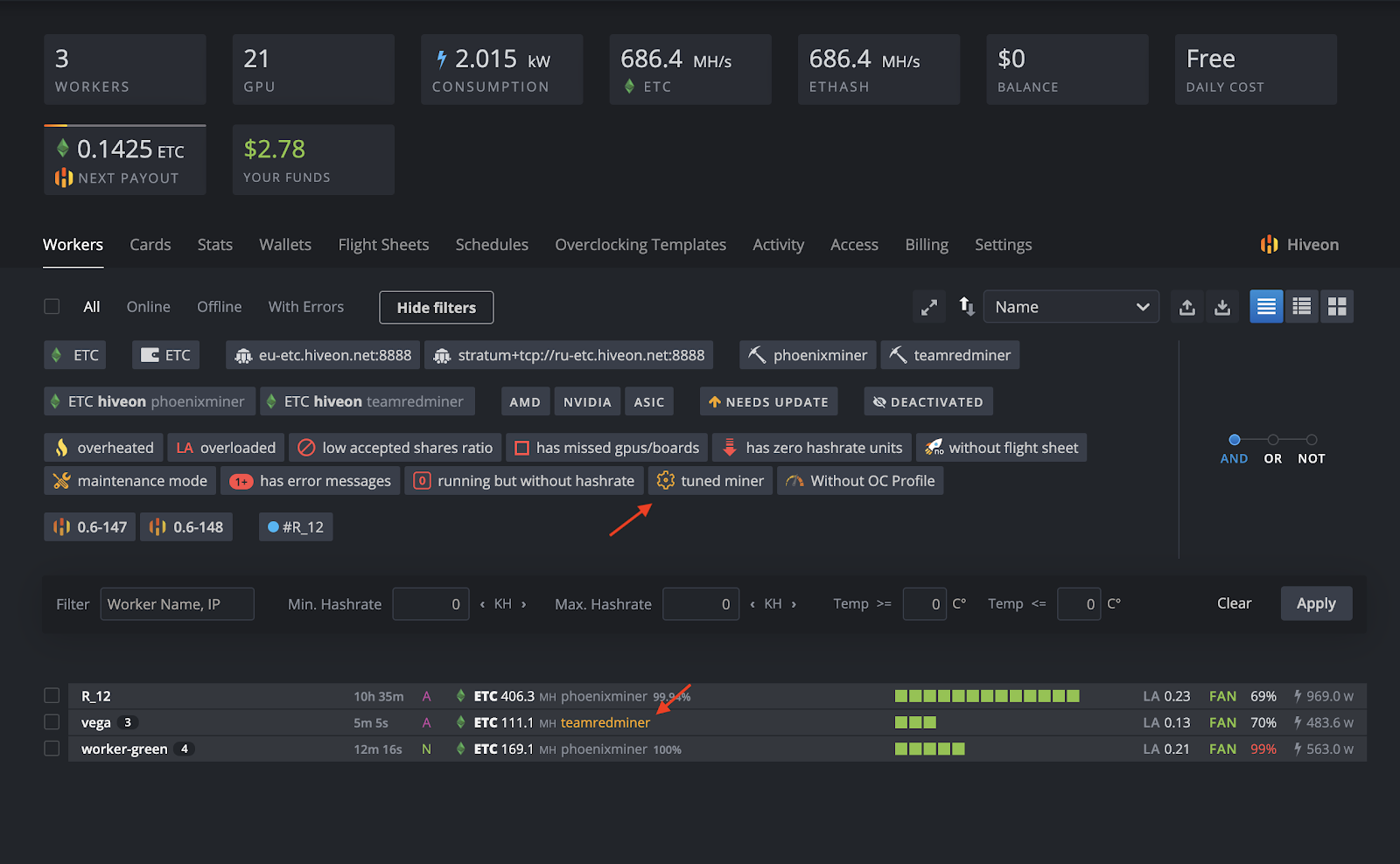Toggle the AMD filter
The width and height of the screenshot is (1400, 864).
[525, 401]
